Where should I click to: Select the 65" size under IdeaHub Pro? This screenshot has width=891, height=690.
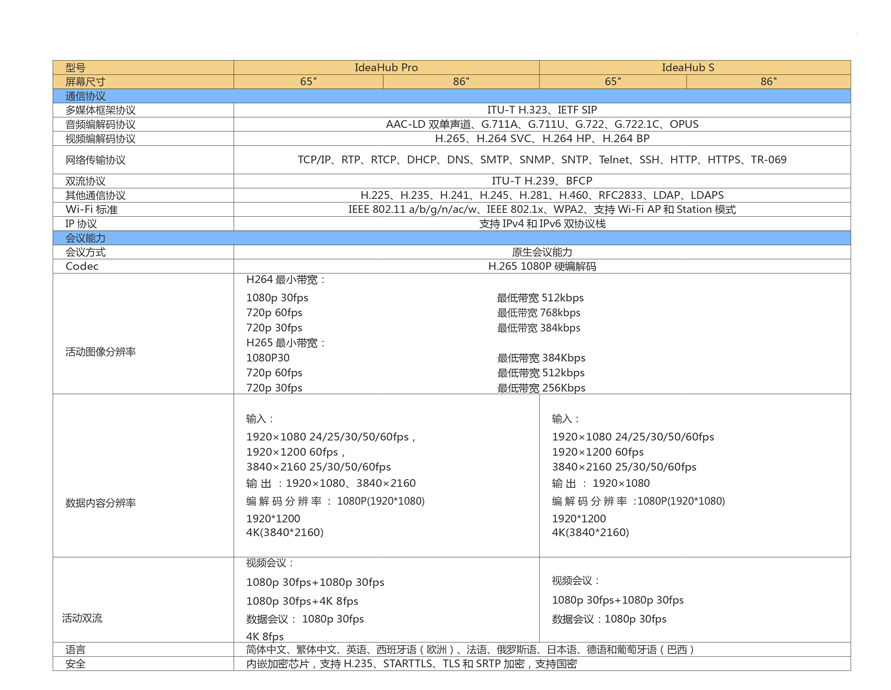pos(308,82)
